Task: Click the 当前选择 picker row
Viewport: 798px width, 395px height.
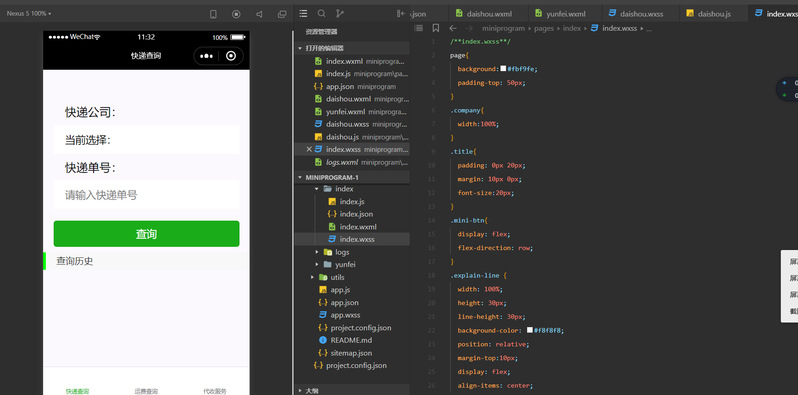Action: pyautogui.click(x=147, y=140)
